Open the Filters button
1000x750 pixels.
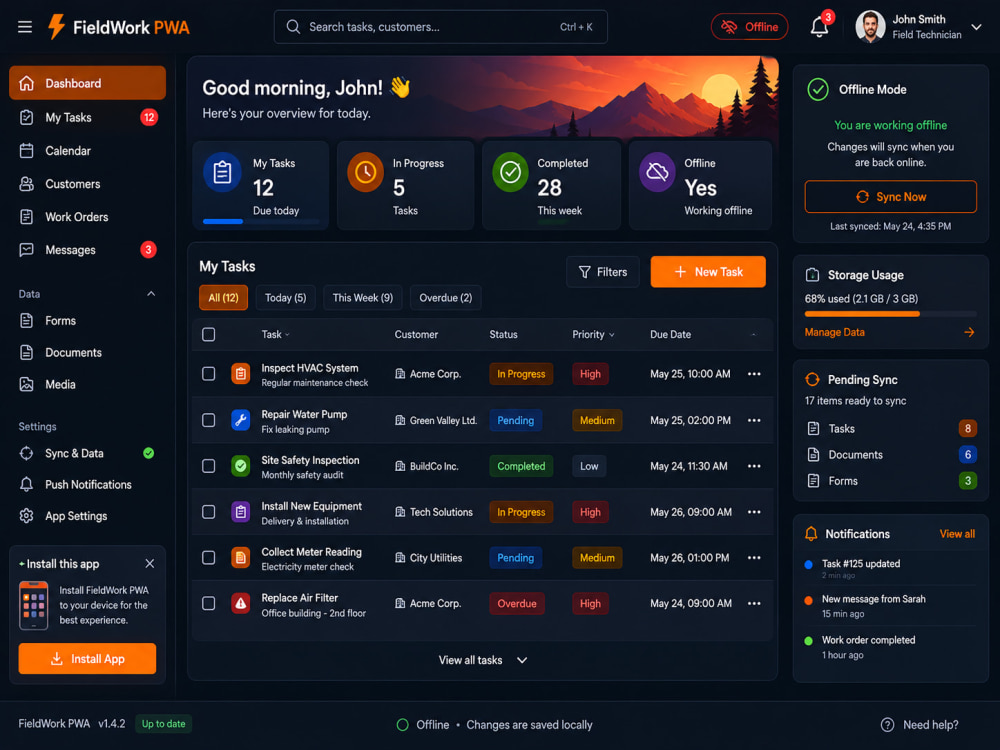(x=603, y=272)
